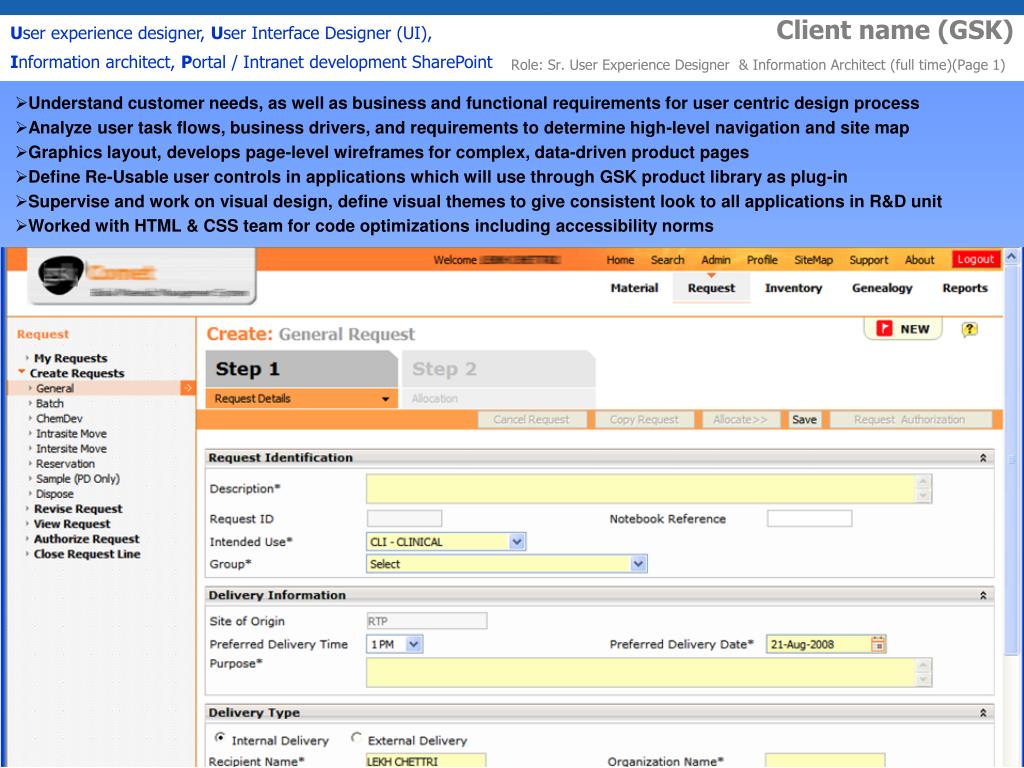This screenshot has height=768, width=1024.
Task: Switch to the Step 1 tab
Action: (302, 369)
